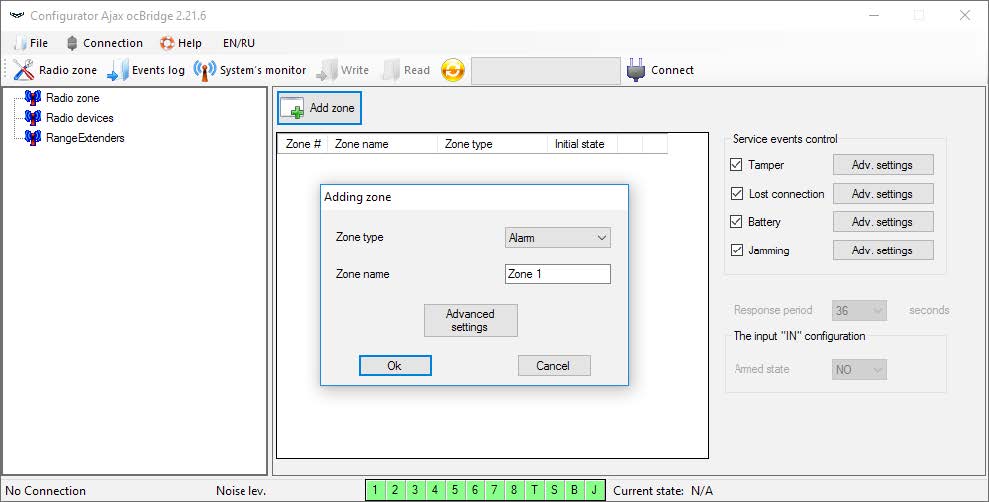
Task: Select Radio devices tree icon
Action: click(x=33, y=118)
